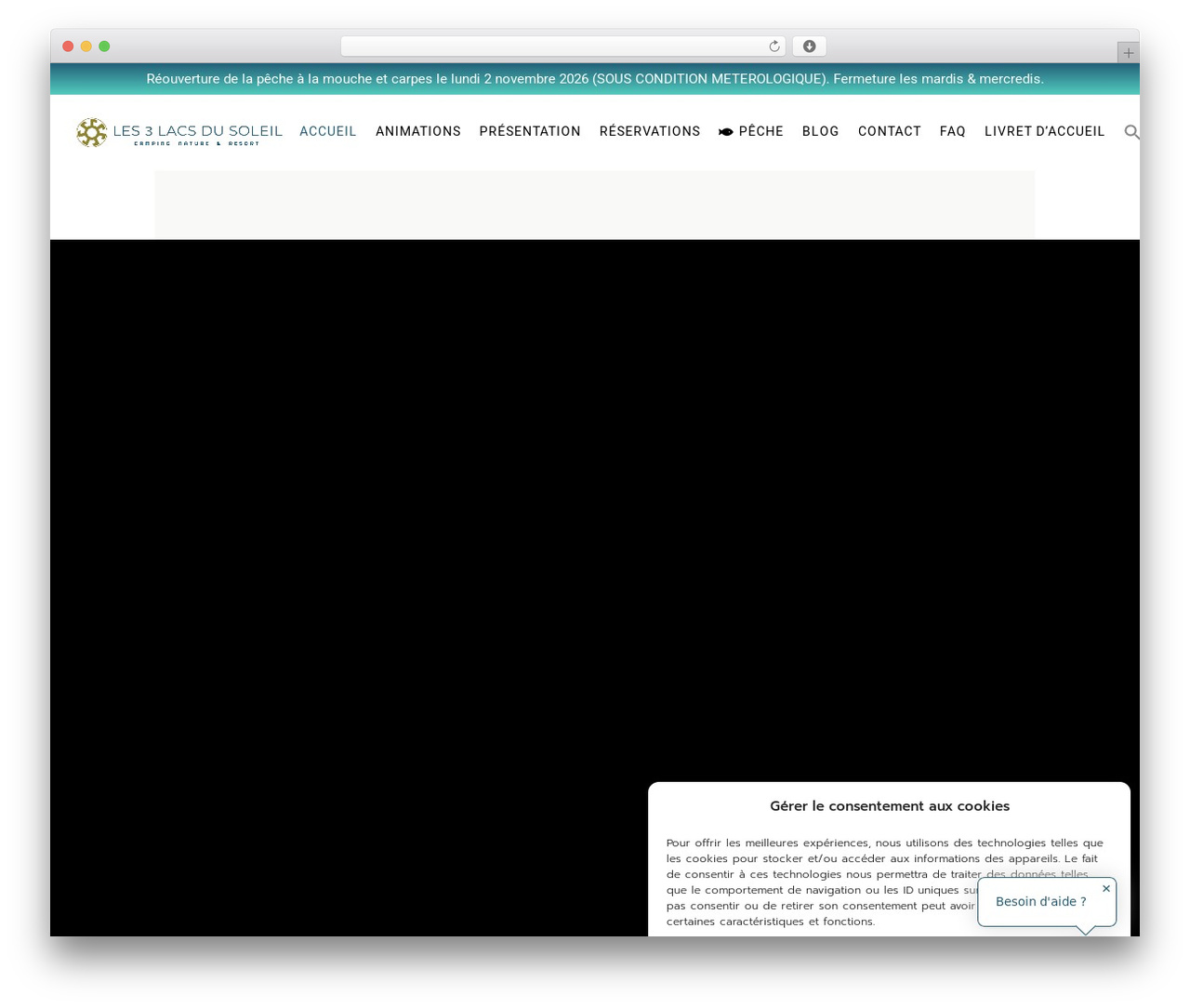Open the Pêche menu item
Image resolution: width=1190 pixels, height=1008 pixels.
751,131
